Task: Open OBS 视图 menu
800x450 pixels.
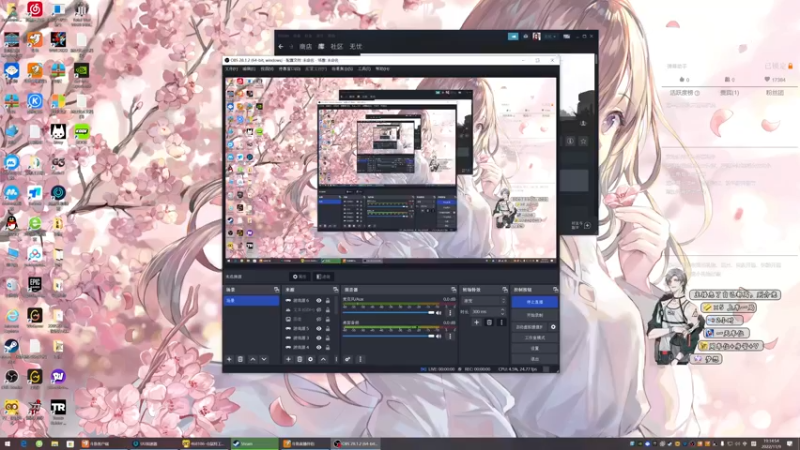Action: 267,69
